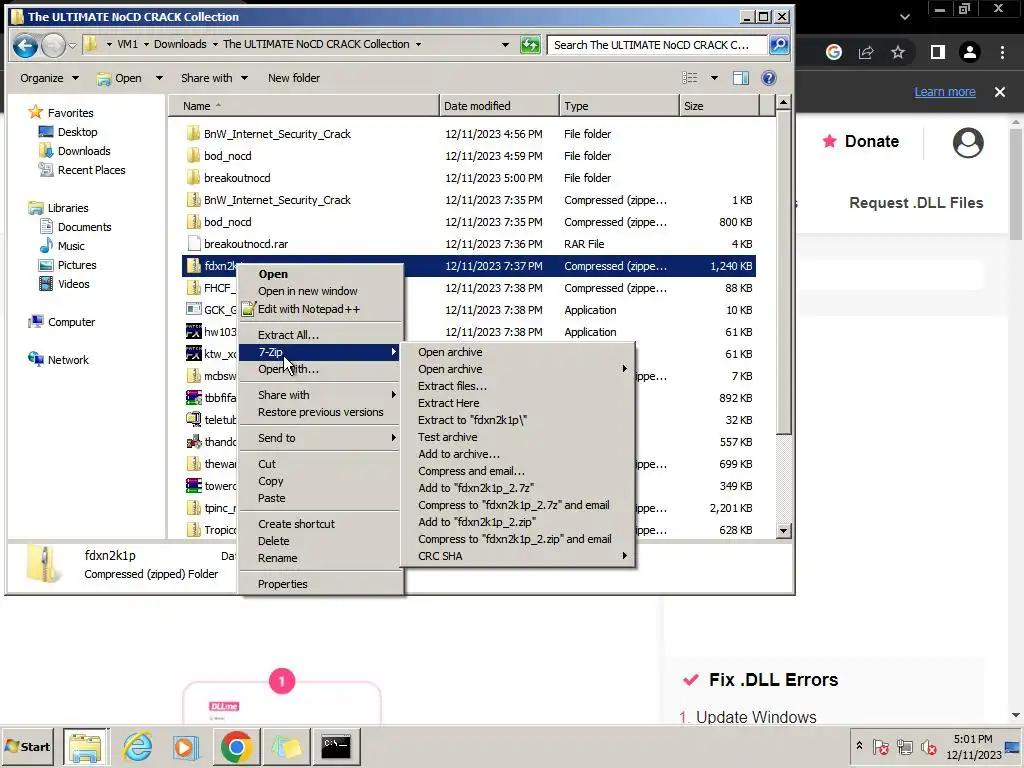Open the address bar history dropdown

pyautogui.click(x=505, y=45)
